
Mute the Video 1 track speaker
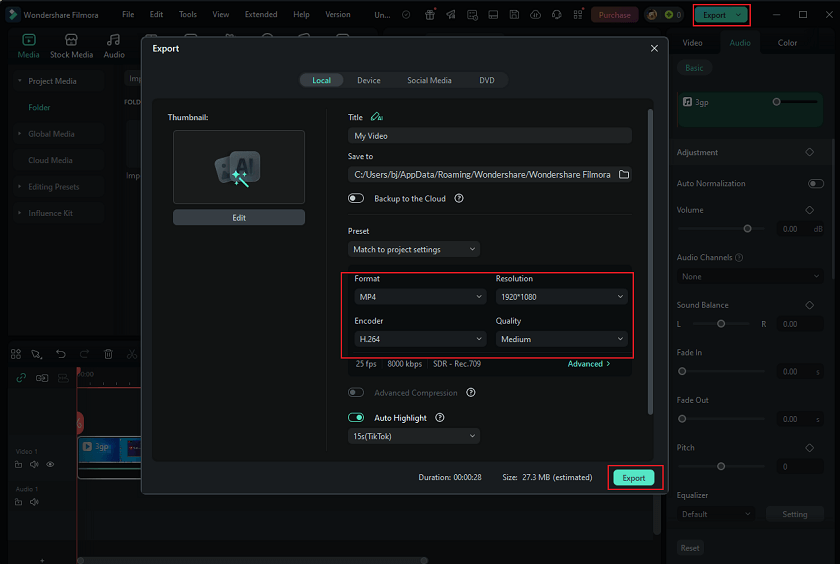(x=34, y=464)
